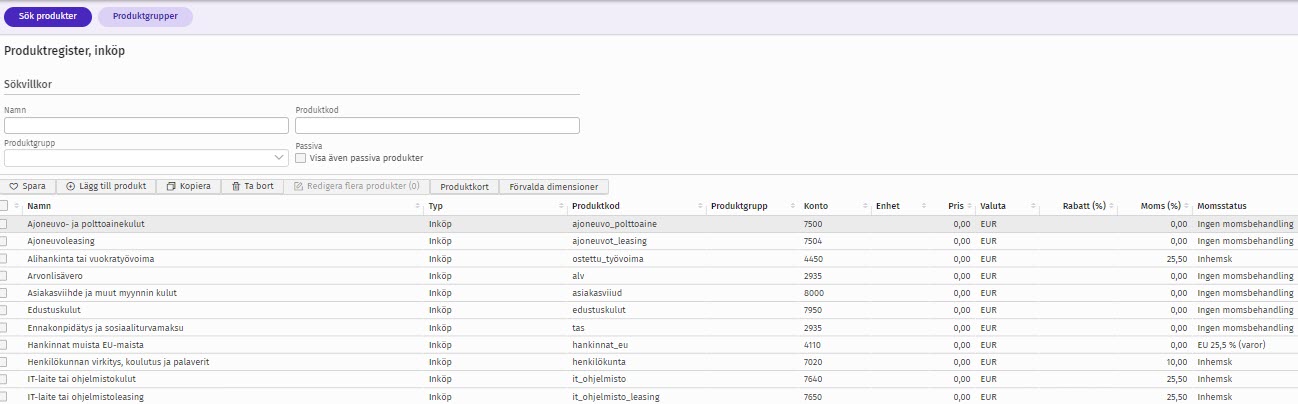Click Redigera flera produkter button
1298x404 pixels.
point(356,186)
